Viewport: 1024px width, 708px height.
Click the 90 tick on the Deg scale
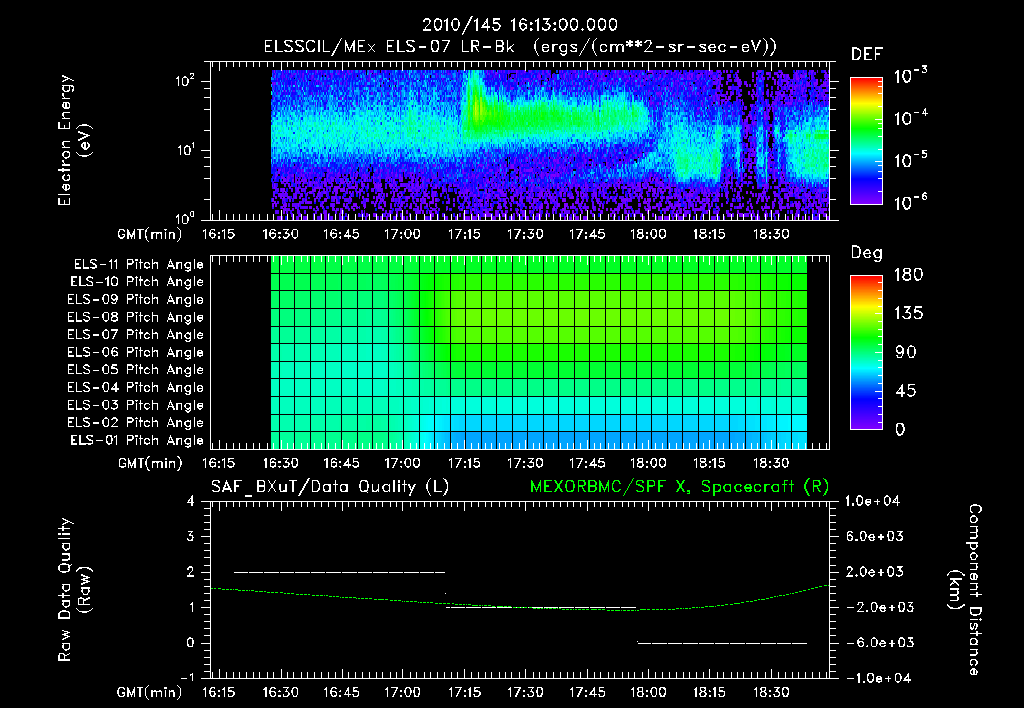[906, 353]
